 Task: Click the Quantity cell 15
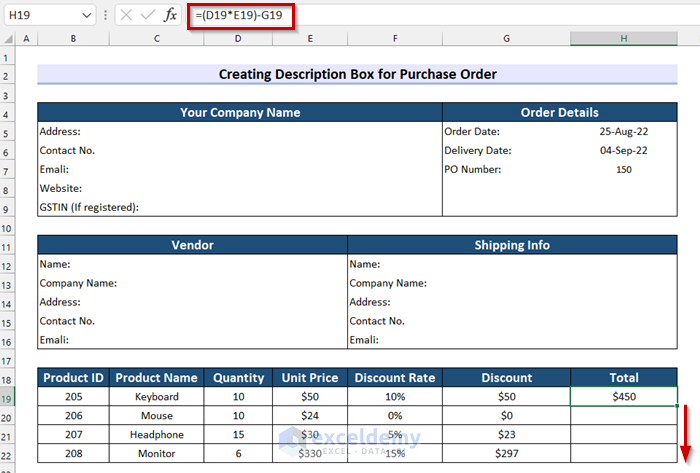coord(238,435)
